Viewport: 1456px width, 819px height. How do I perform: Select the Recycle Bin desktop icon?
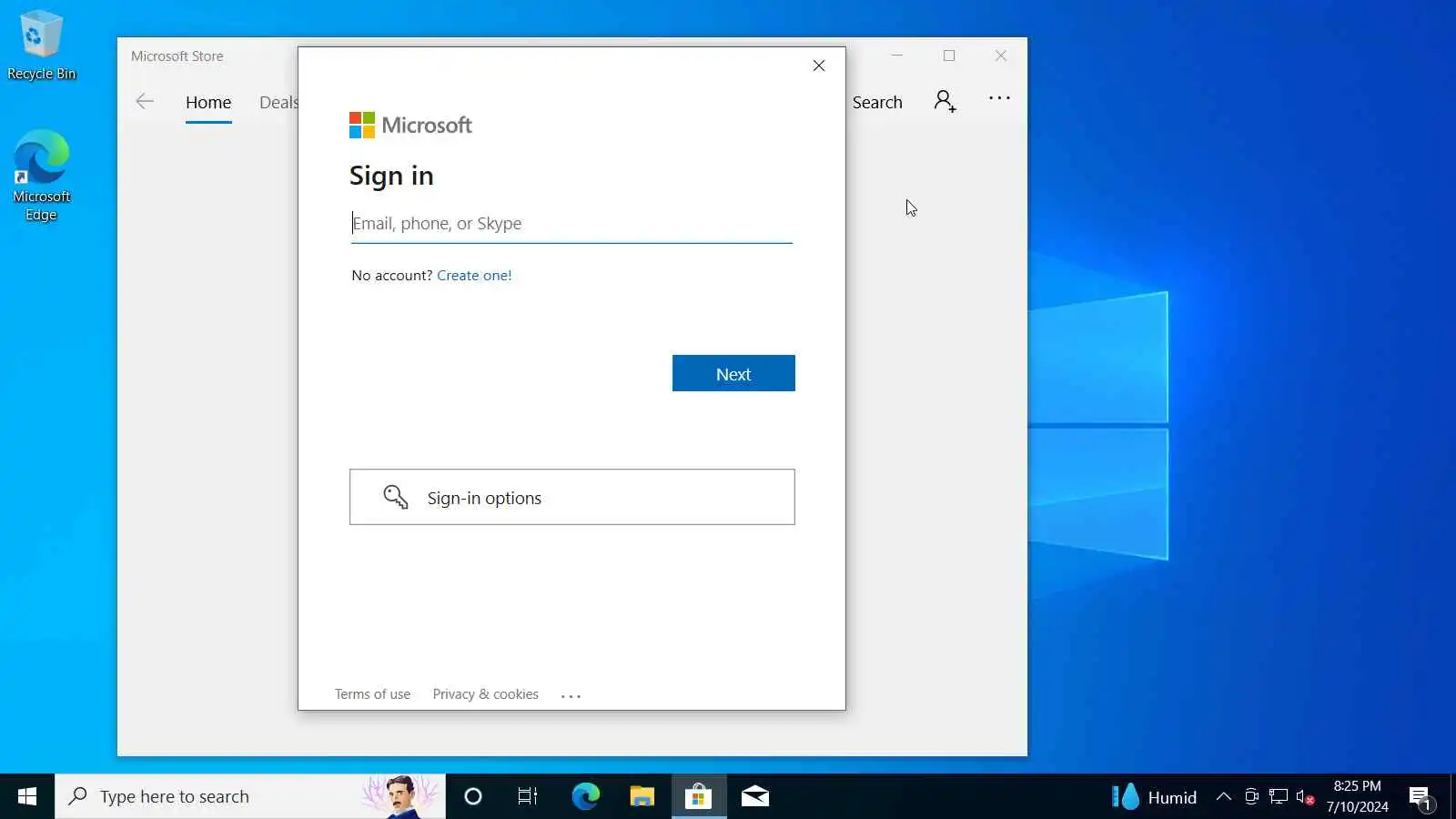pyautogui.click(x=41, y=45)
